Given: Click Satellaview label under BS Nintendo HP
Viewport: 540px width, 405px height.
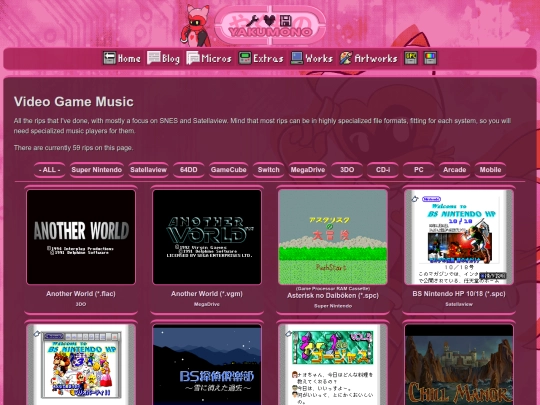Looking at the screenshot, I should [x=459, y=304].
